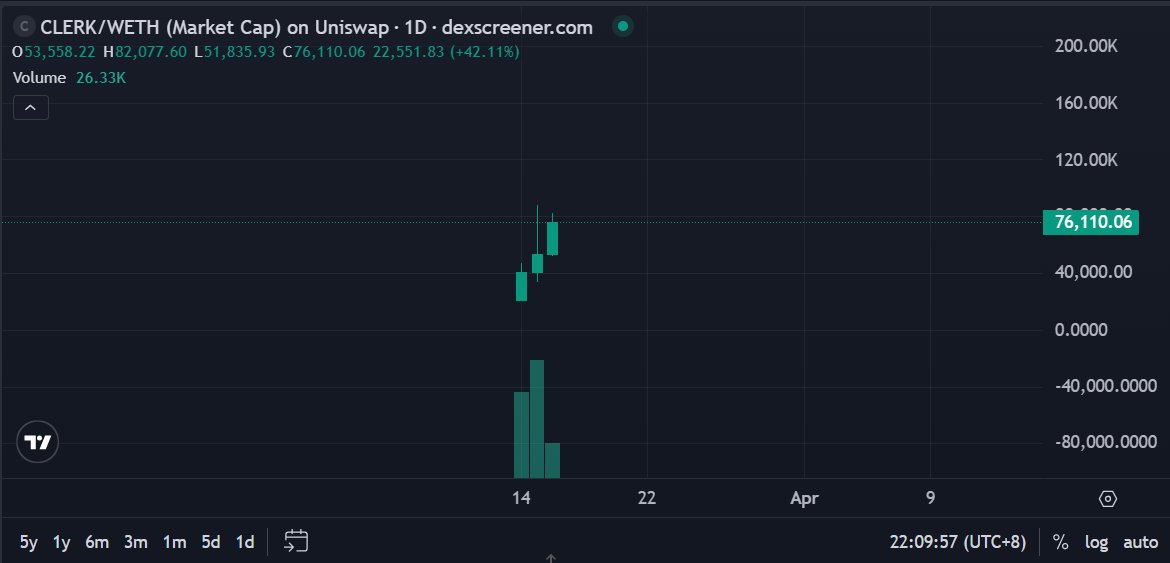Click the Volume indicator label
The image size is (1170, 563).
[x=40, y=78]
